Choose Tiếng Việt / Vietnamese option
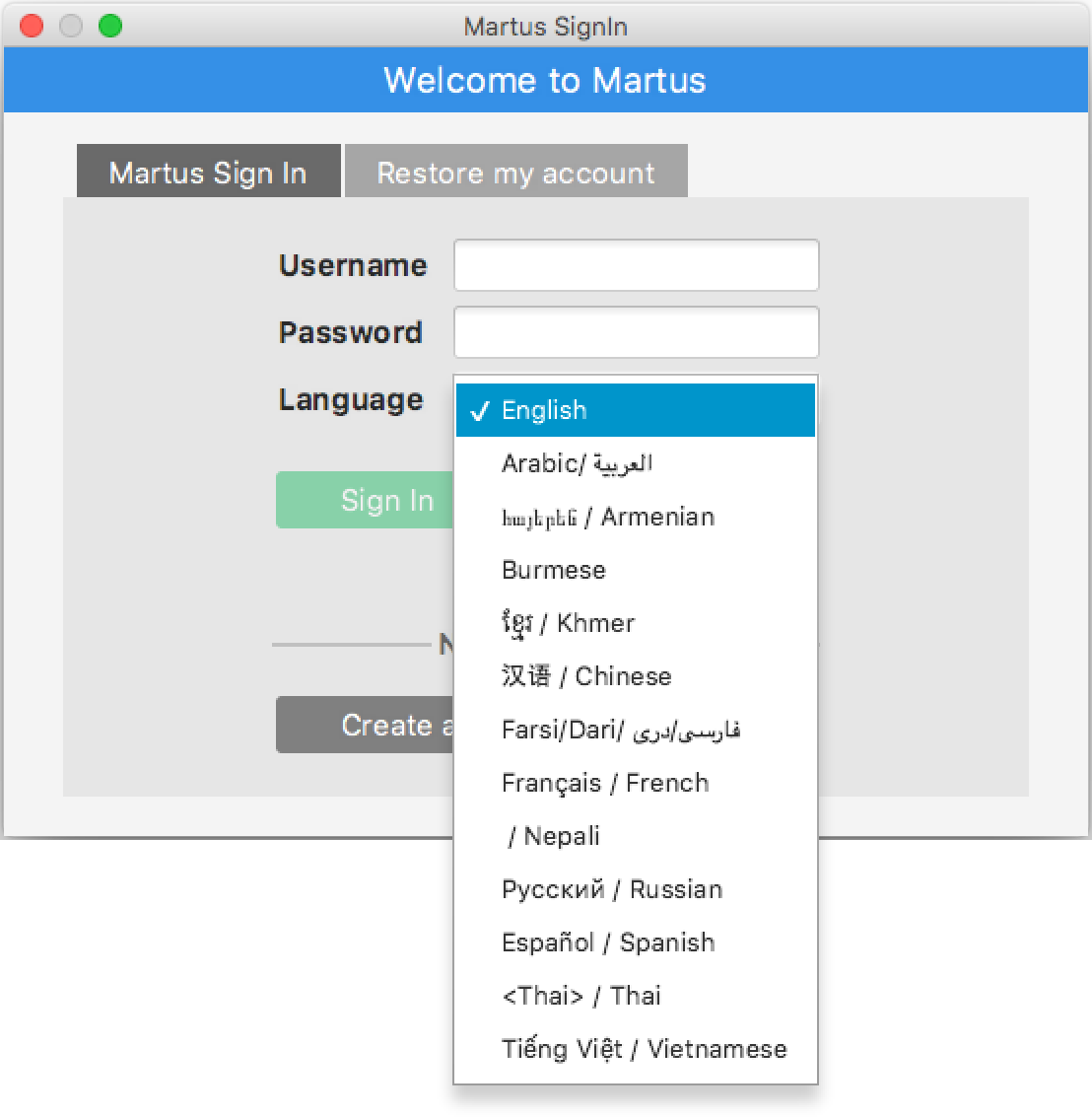The width and height of the screenshot is (1092, 1117). 636,1049
